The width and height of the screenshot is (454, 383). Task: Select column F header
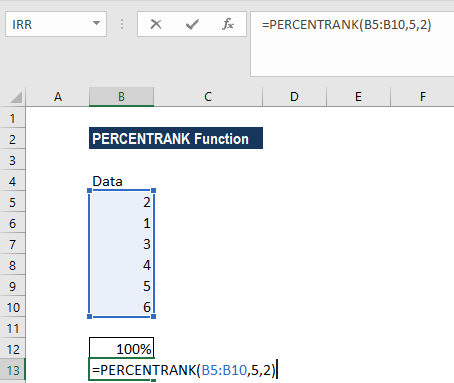click(422, 97)
